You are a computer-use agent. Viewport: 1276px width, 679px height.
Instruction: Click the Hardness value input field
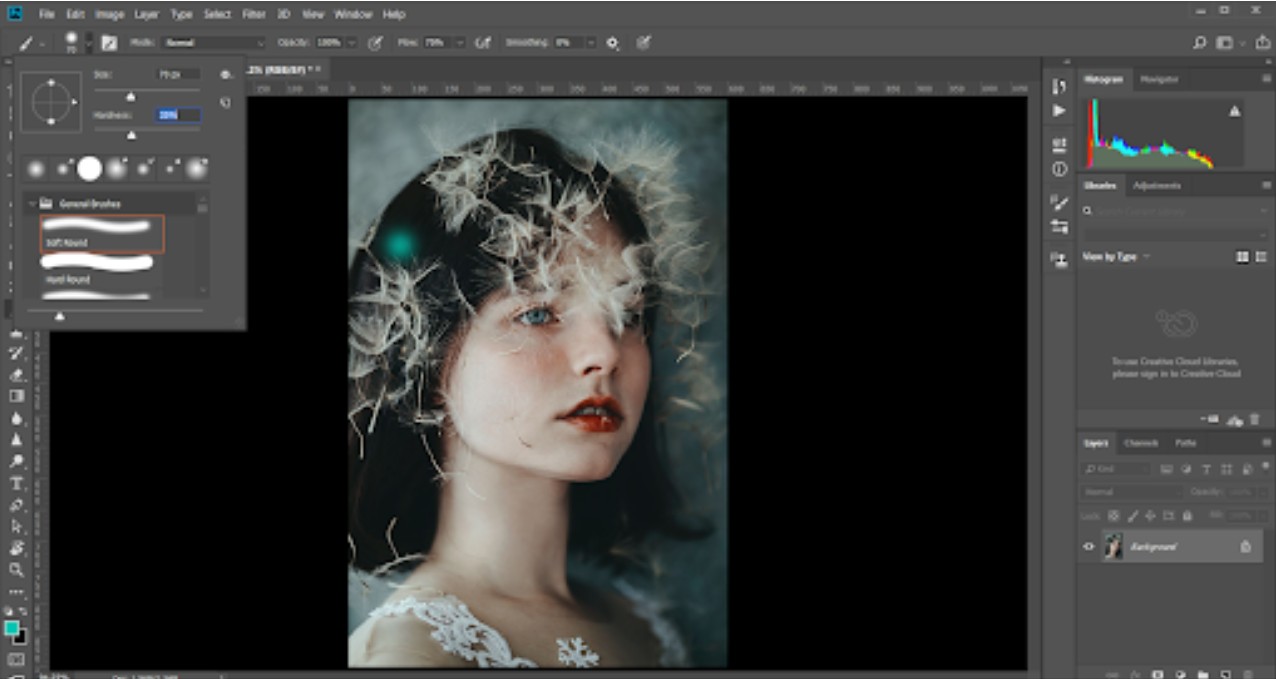tap(178, 116)
